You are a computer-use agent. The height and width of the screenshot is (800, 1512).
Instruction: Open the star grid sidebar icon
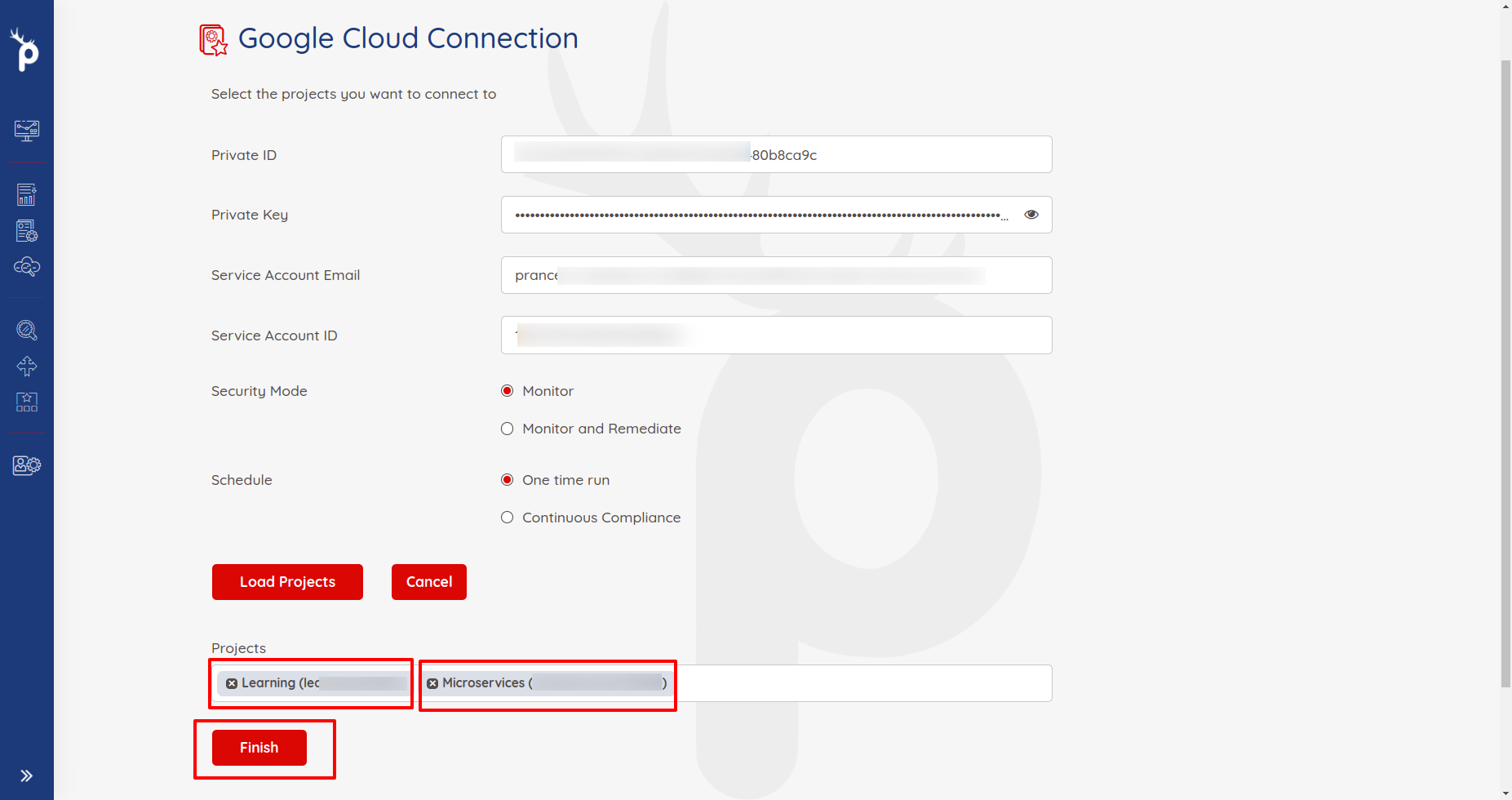click(x=27, y=402)
